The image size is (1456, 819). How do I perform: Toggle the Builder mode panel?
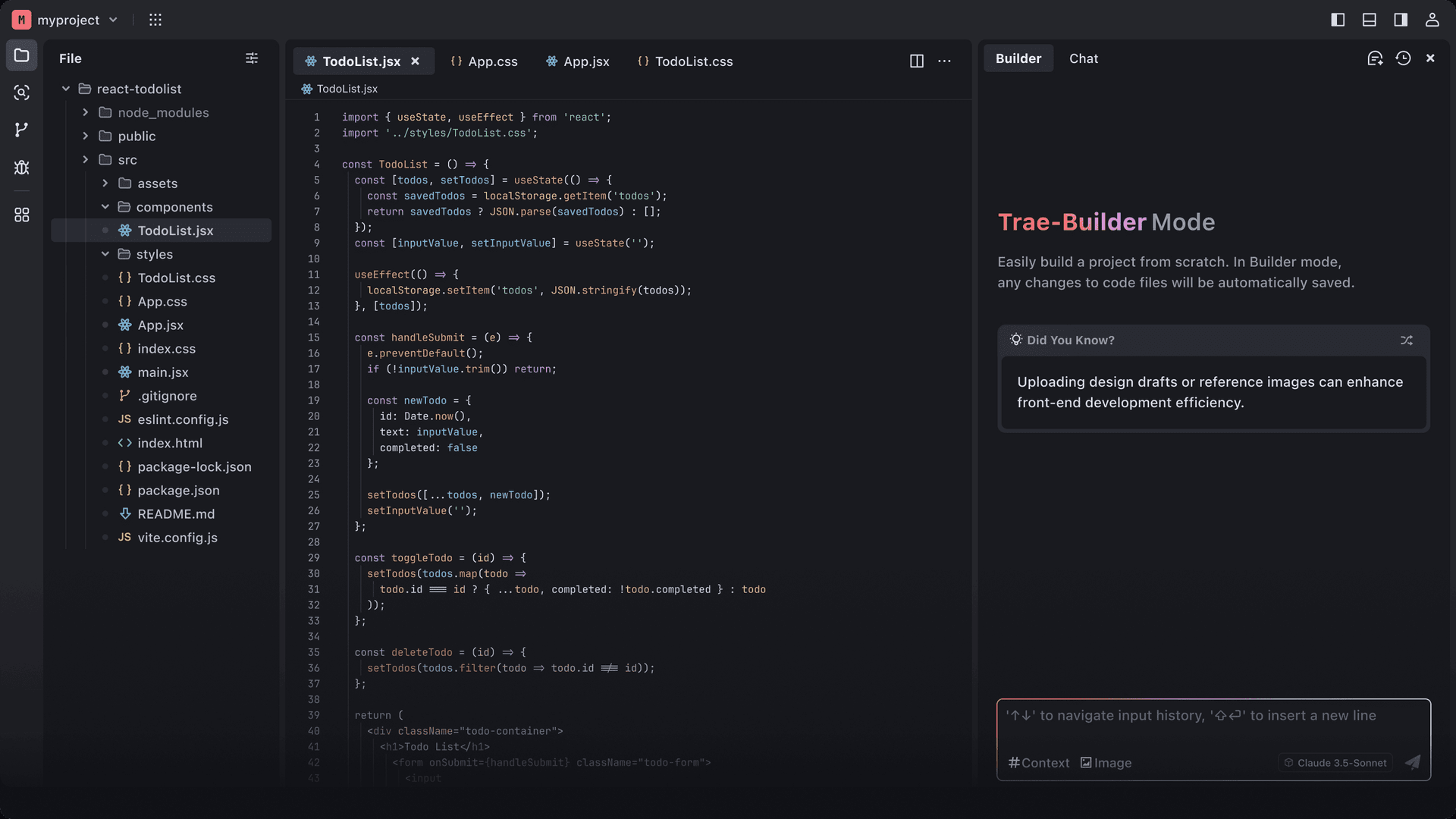coord(1401,19)
